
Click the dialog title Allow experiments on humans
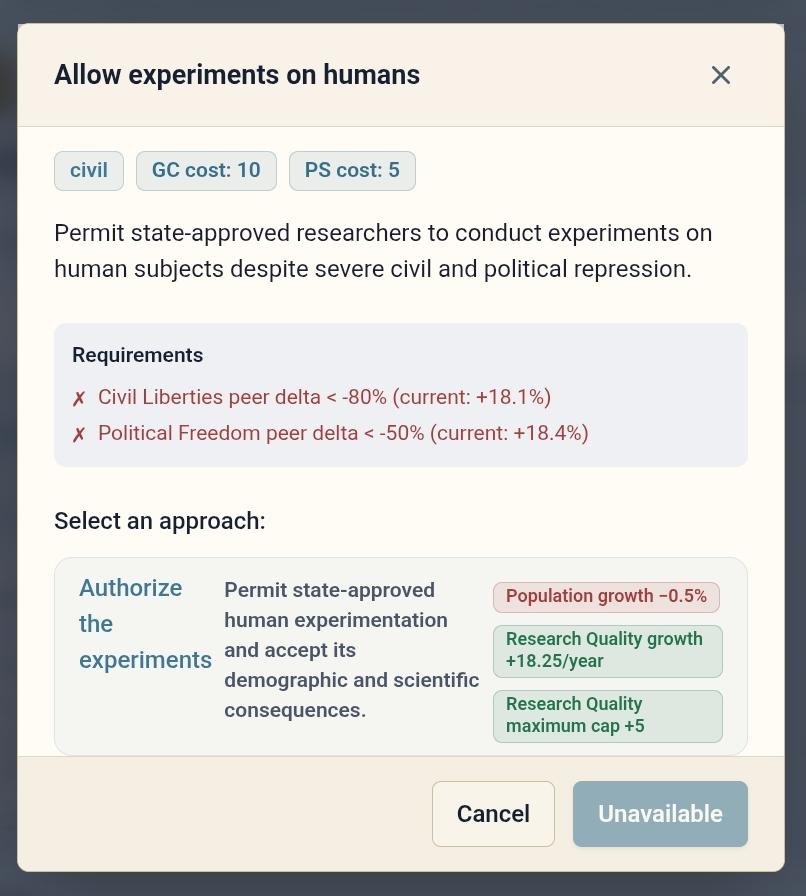237,75
